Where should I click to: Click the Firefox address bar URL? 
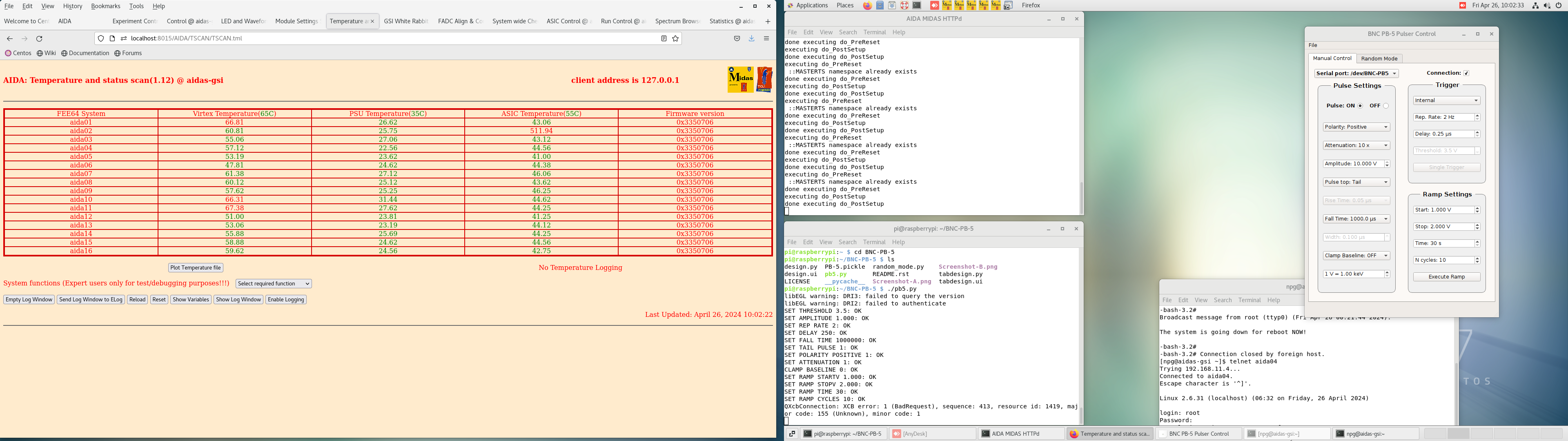pyautogui.click(x=186, y=38)
